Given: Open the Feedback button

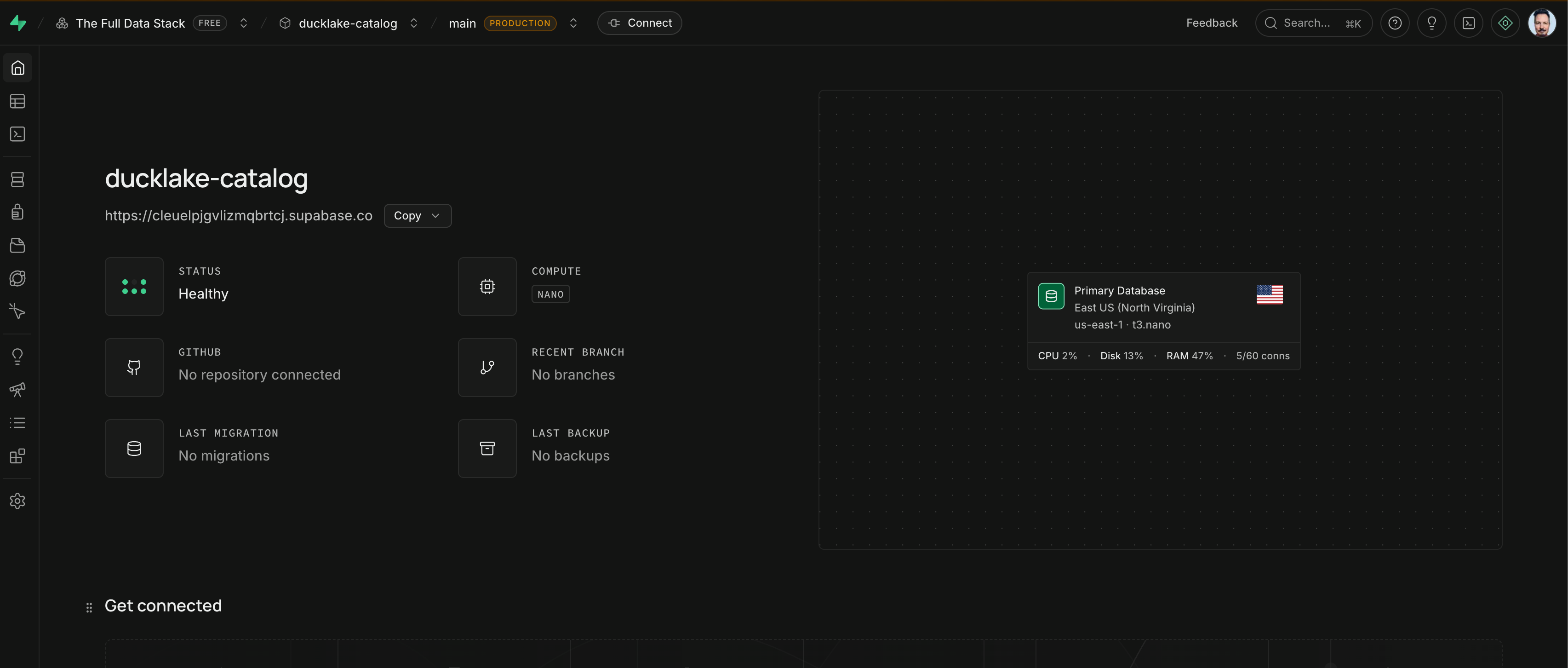Looking at the screenshot, I should click(x=1211, y=23).
